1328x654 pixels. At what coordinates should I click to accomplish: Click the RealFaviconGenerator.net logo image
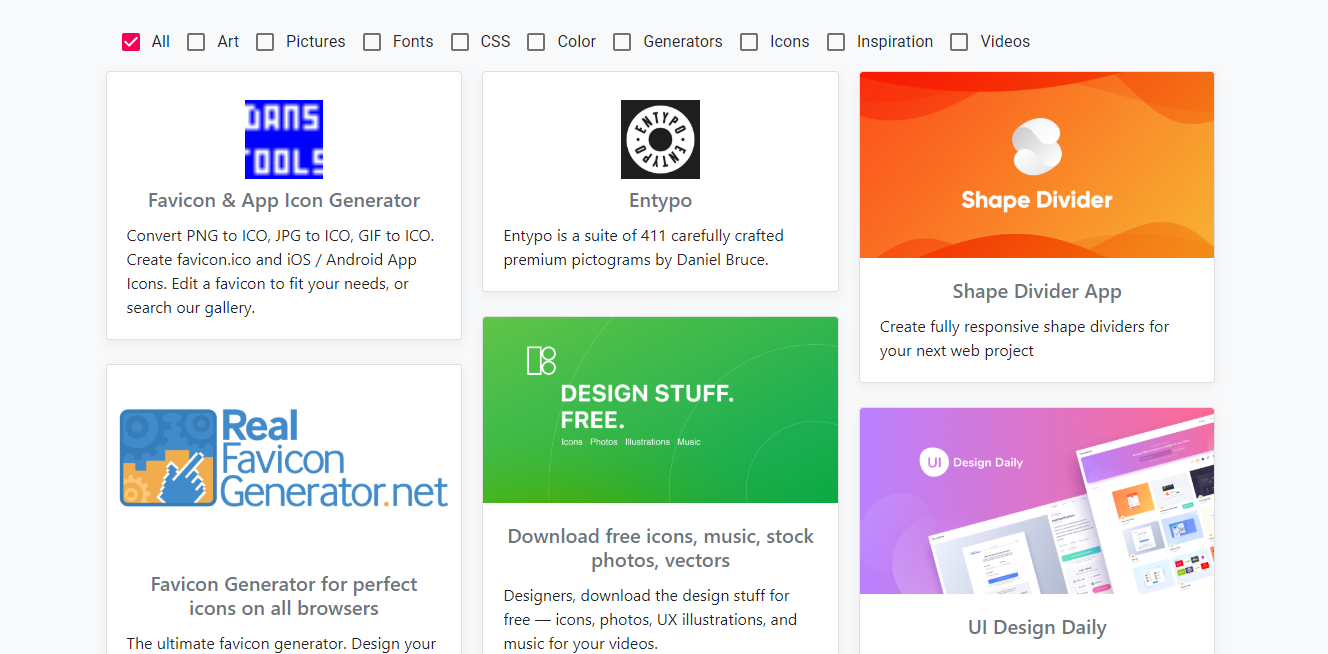[x=284, y=458]
